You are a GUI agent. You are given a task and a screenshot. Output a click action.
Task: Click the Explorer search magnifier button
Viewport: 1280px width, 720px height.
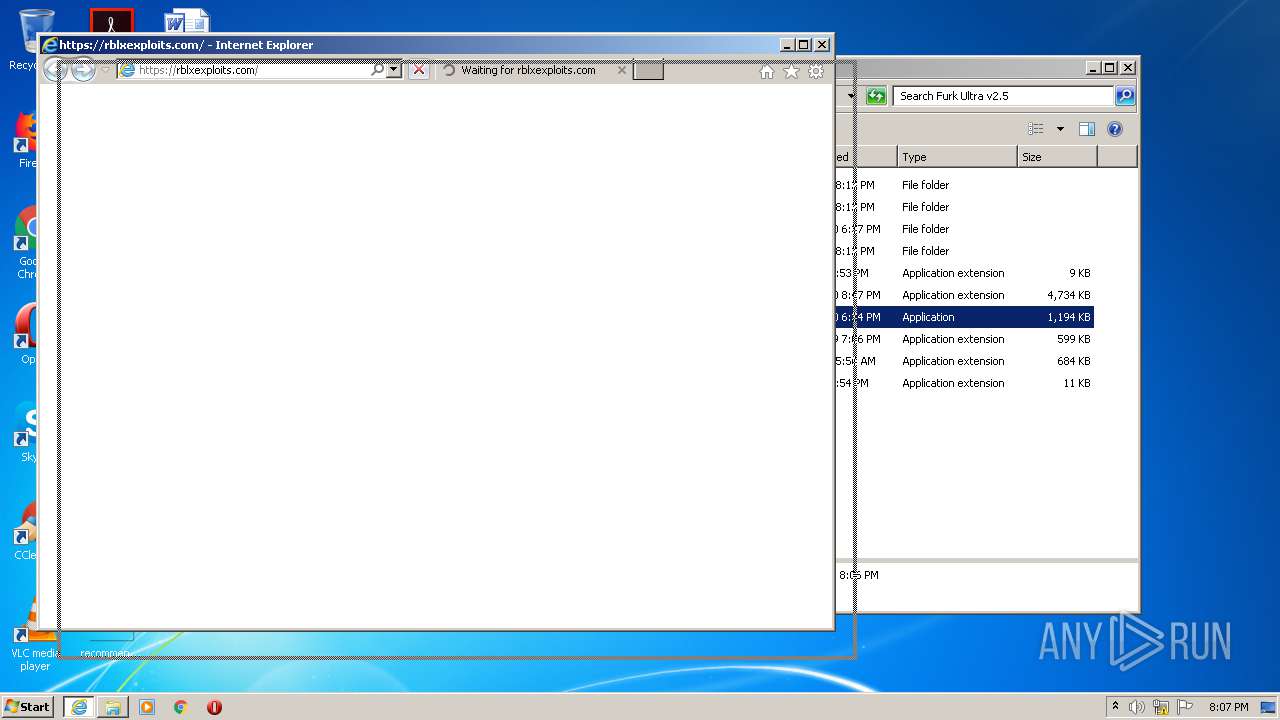(1125, 96)
